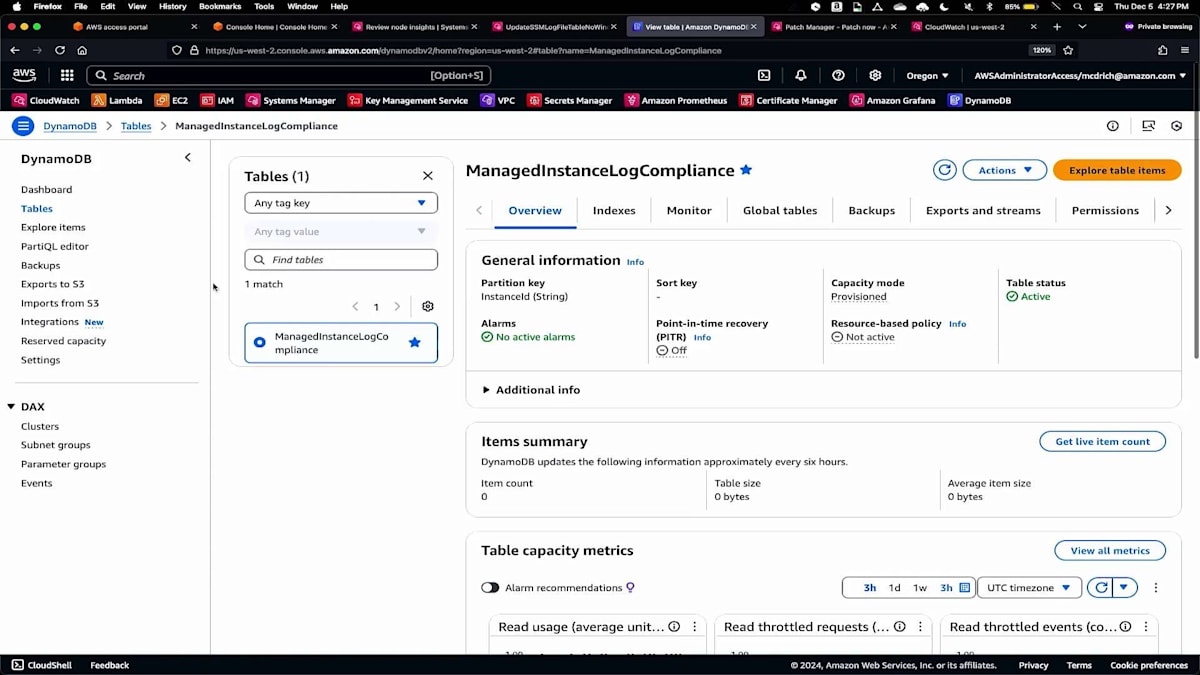This screenshot has width=1200, height=675.
Task: Open the Backups tab
Action: tap(872, 211)
